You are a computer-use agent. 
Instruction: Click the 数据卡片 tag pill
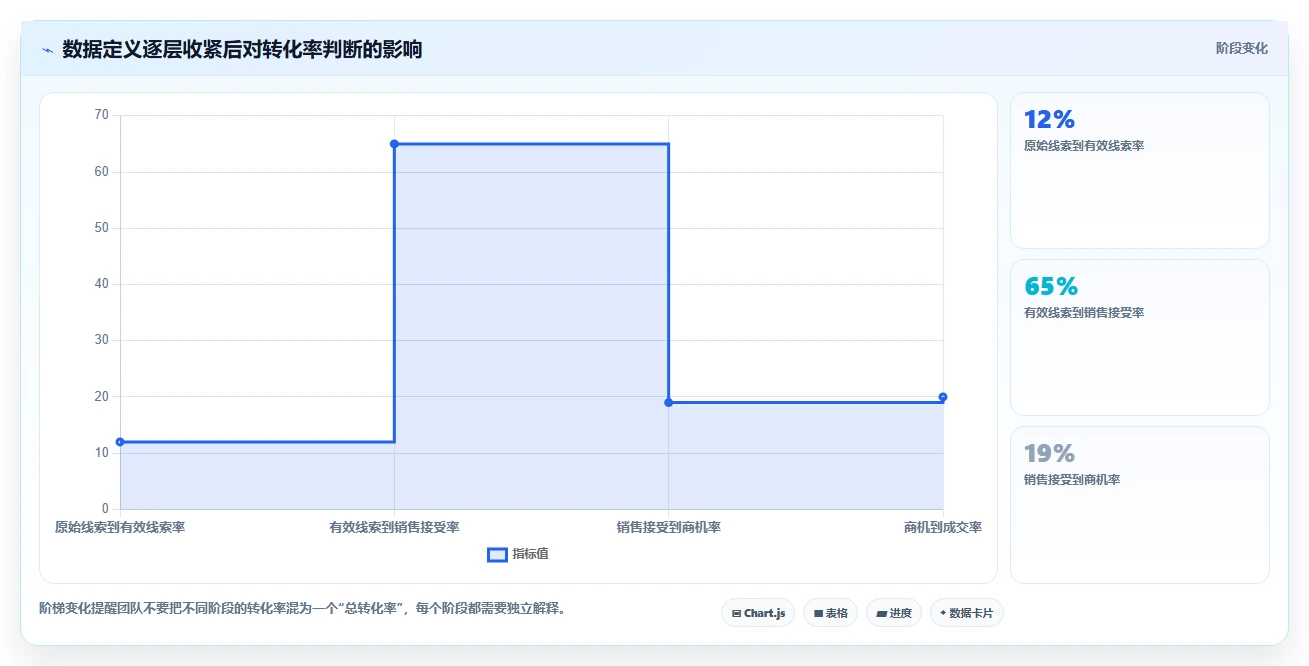click(966, 613)
